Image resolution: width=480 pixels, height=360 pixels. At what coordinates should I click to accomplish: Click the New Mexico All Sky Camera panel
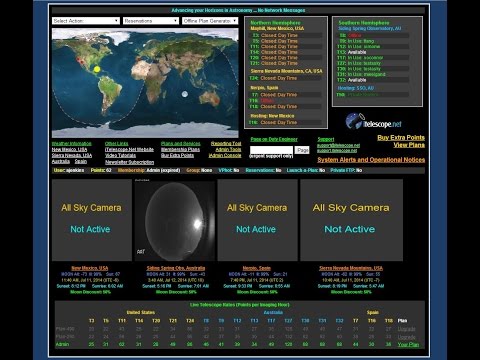click(x=92, y=220)
